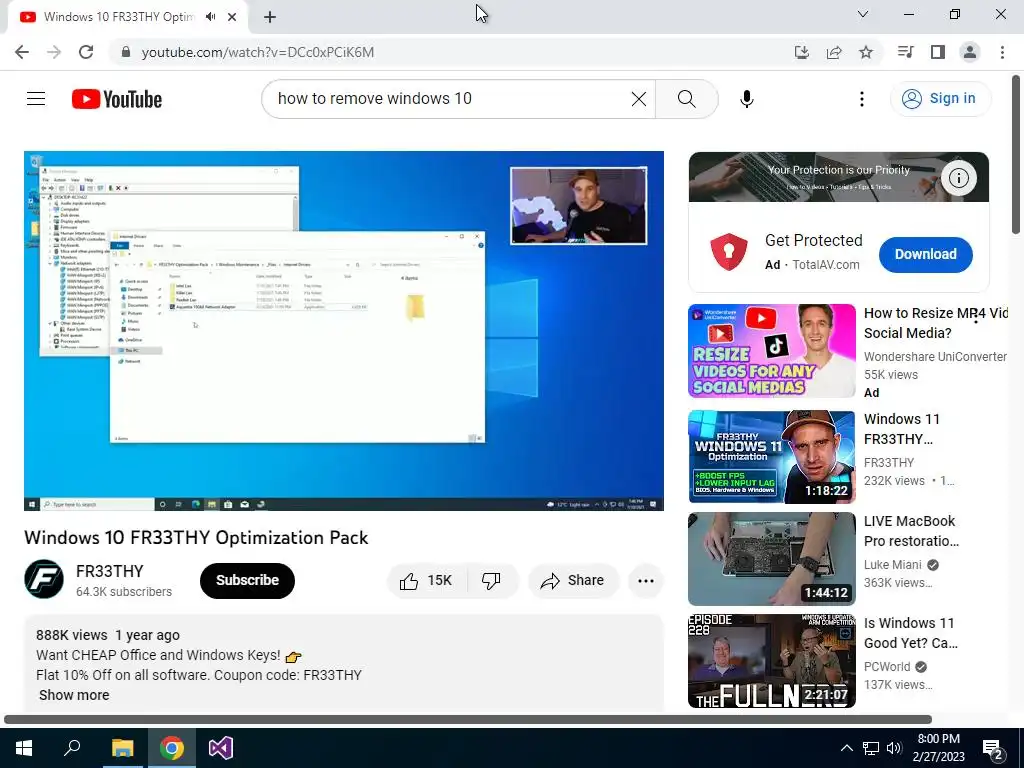1024x768 pixels.
Task: Open volume control tray icon
Action: point(894,748)
